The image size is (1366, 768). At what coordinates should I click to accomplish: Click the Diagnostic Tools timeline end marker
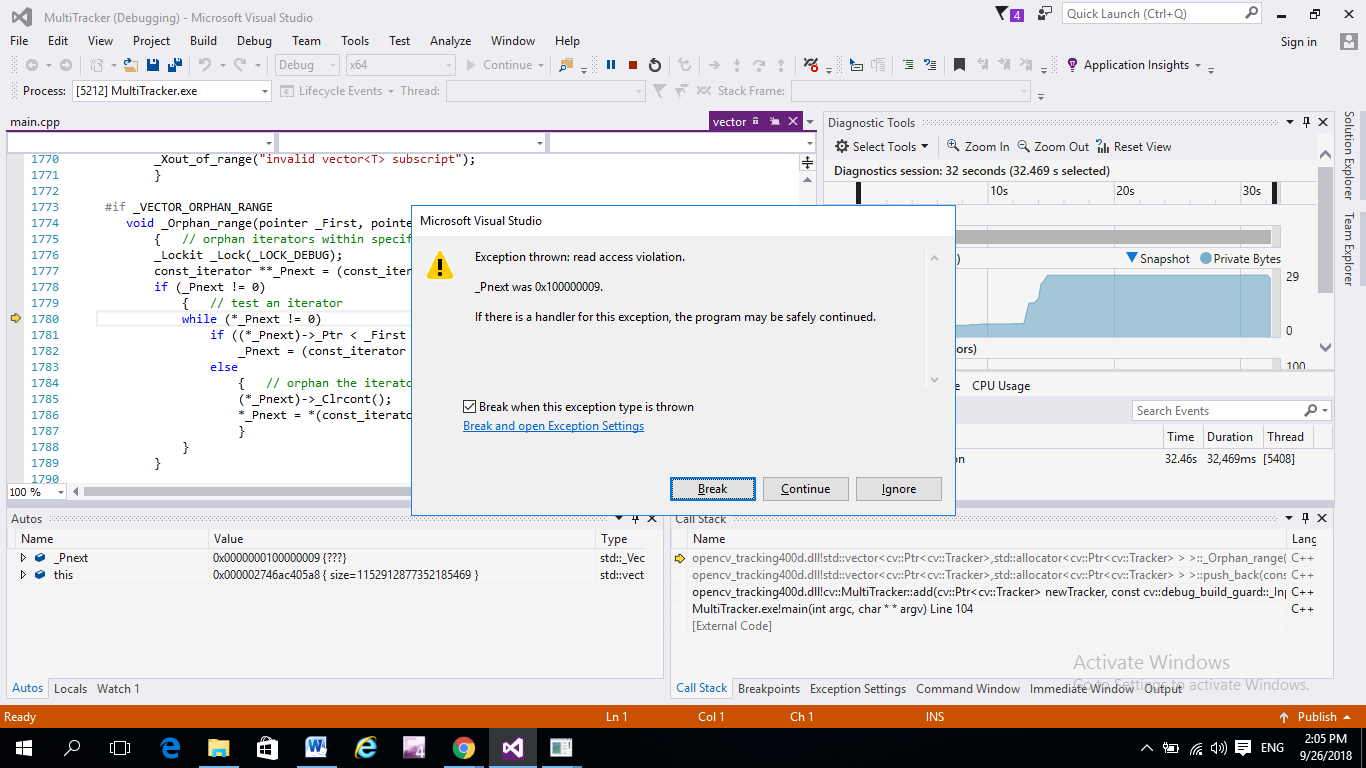[x=1274, y=192]
